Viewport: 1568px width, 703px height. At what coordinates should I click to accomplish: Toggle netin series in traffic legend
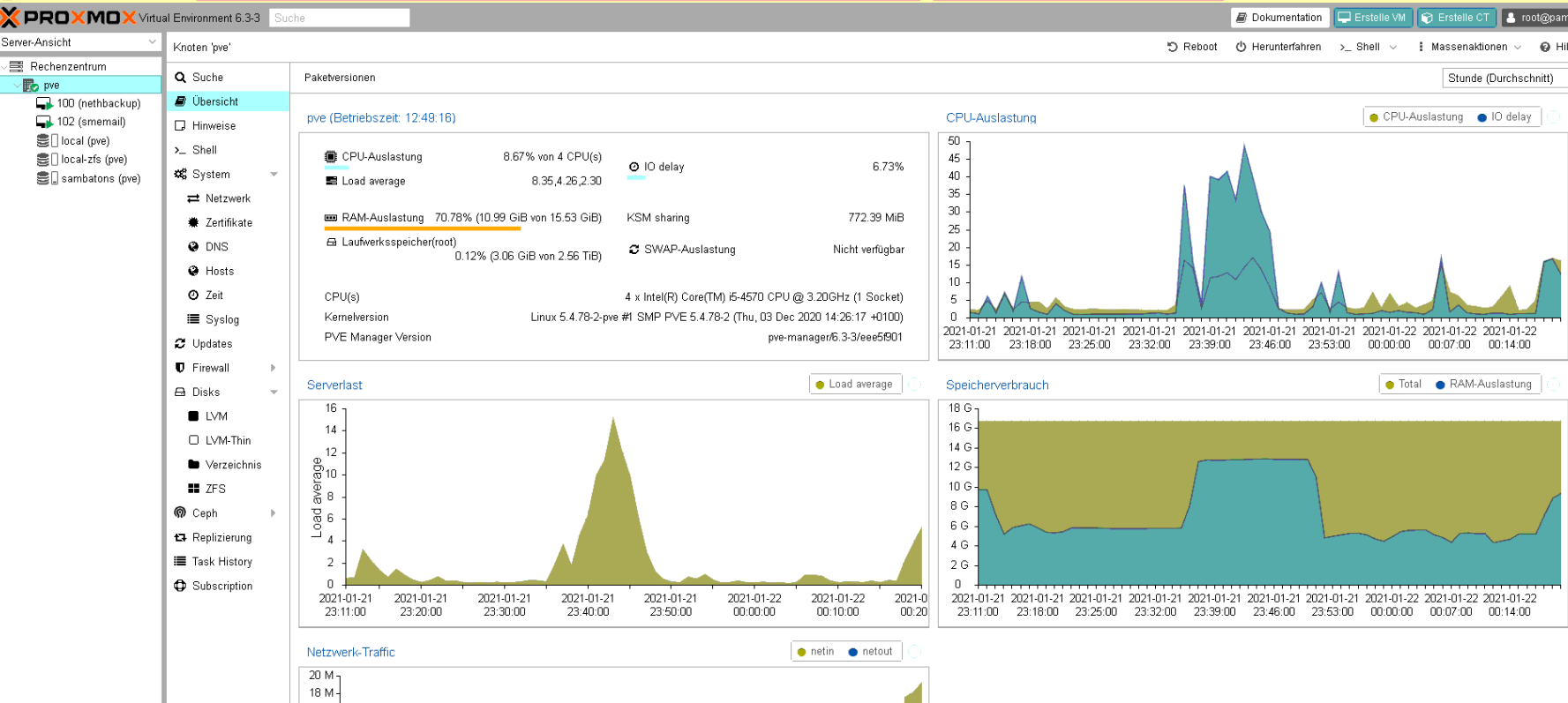[815, 651]
